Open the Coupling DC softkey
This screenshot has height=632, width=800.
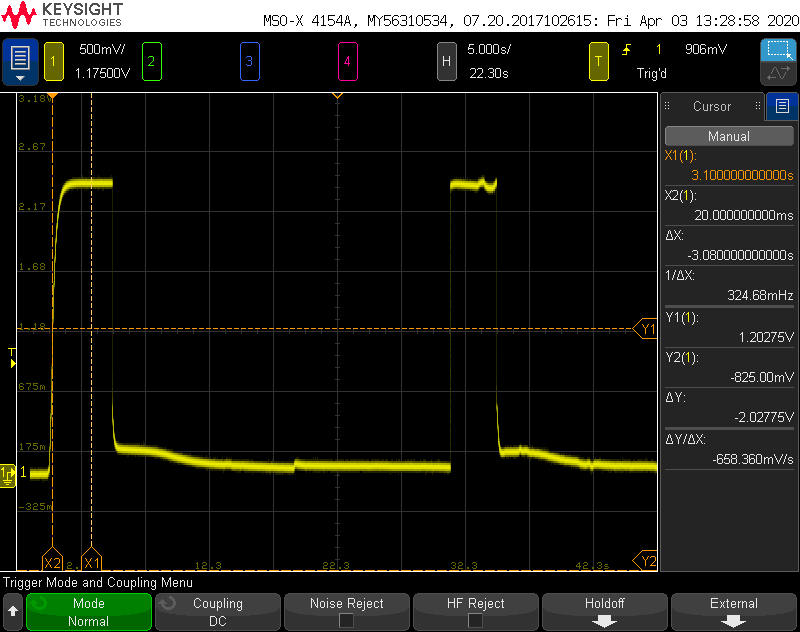[218, 612]
